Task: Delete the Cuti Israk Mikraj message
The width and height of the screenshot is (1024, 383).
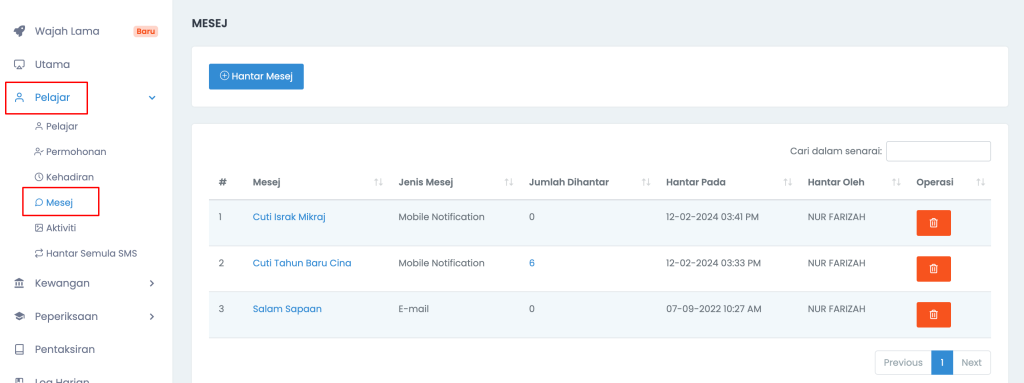Action: click(x=933, y=223)
